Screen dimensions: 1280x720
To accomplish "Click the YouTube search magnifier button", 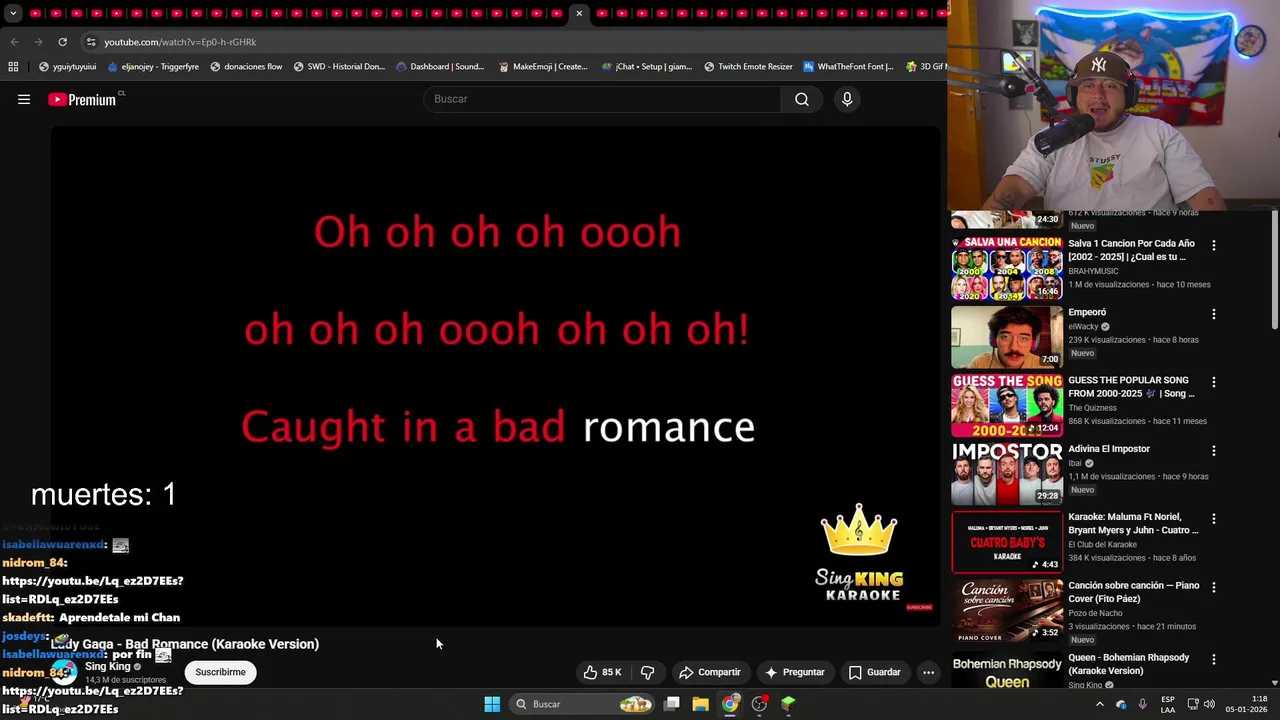I will (x=802, y=99).
